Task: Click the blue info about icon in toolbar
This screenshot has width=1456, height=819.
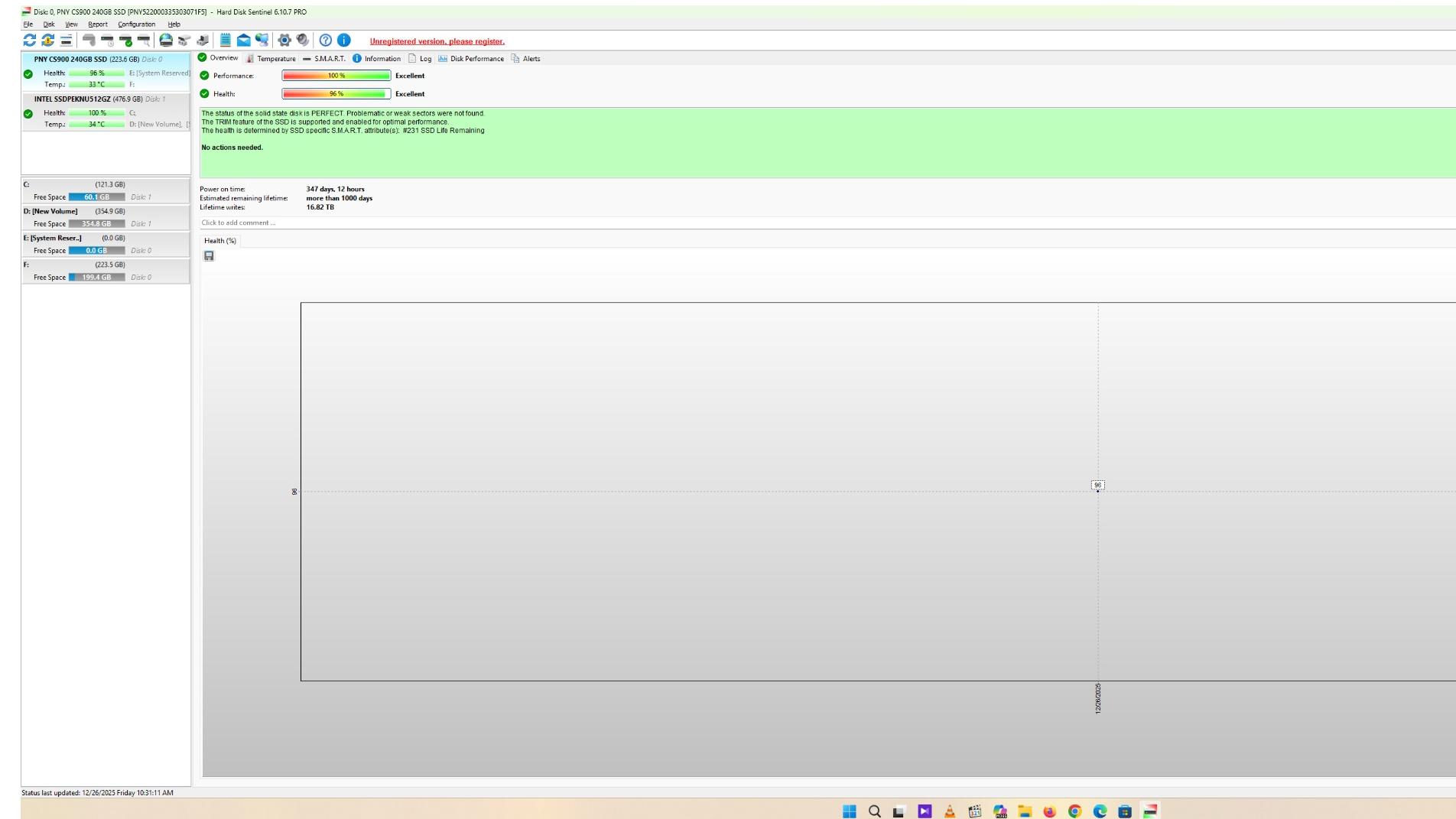Action: click(344, 41)
